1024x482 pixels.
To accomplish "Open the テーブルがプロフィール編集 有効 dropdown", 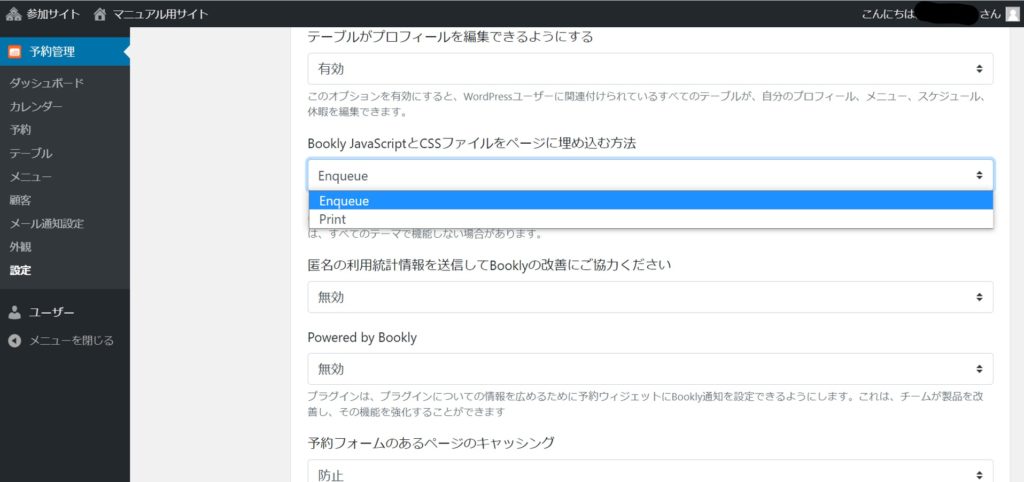I will [650, 69].
